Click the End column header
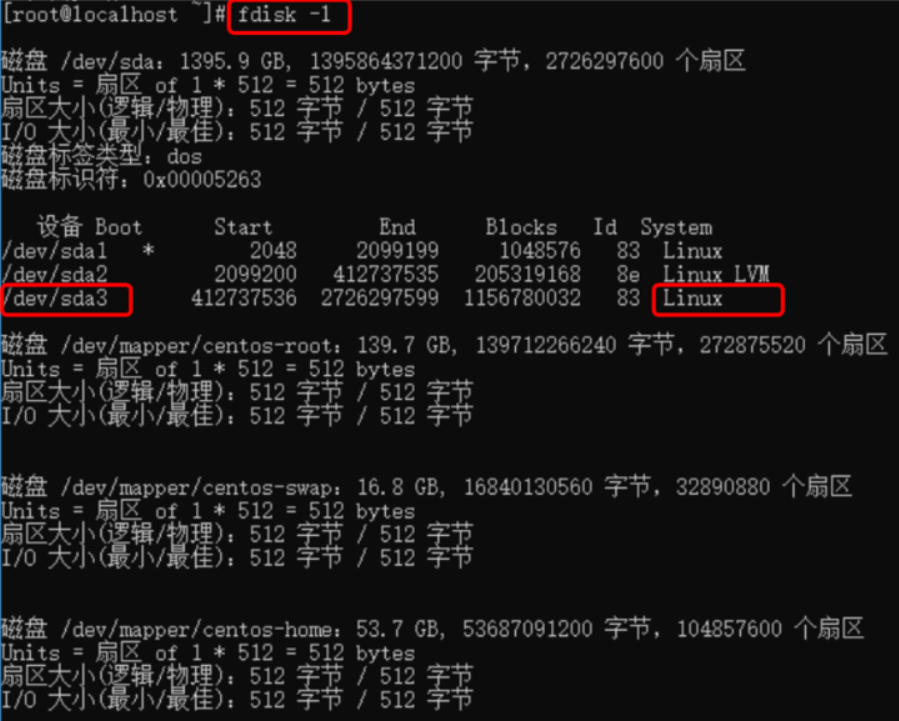Screen dimensions: 899x721 [397, 228]
